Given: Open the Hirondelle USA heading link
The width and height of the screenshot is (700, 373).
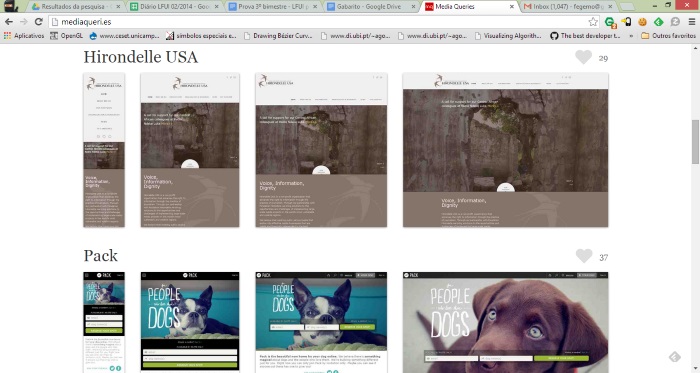Looking at the screenshot, I should (x=141, y=57).
